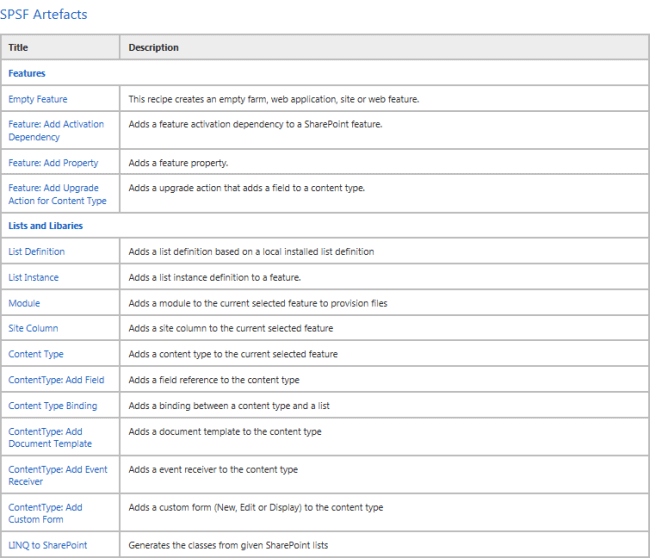Open the LINQ to SharePoint link

(x=47, y=545)
